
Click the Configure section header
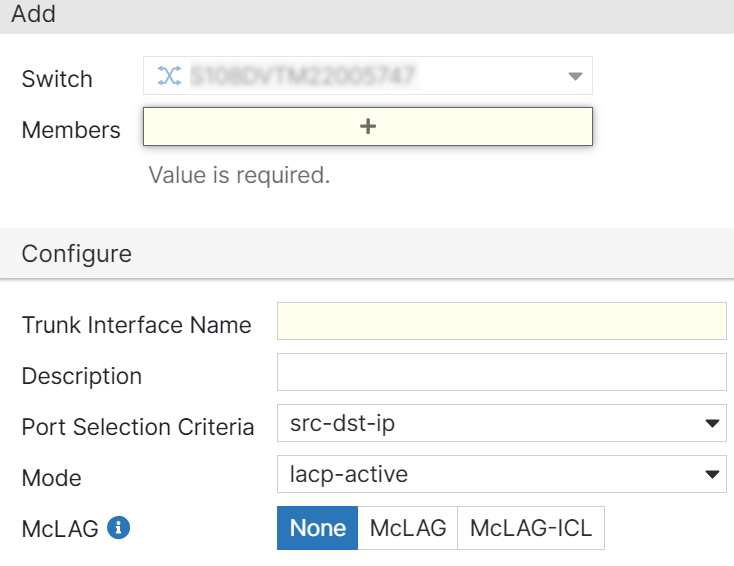(x=367, y=254)
